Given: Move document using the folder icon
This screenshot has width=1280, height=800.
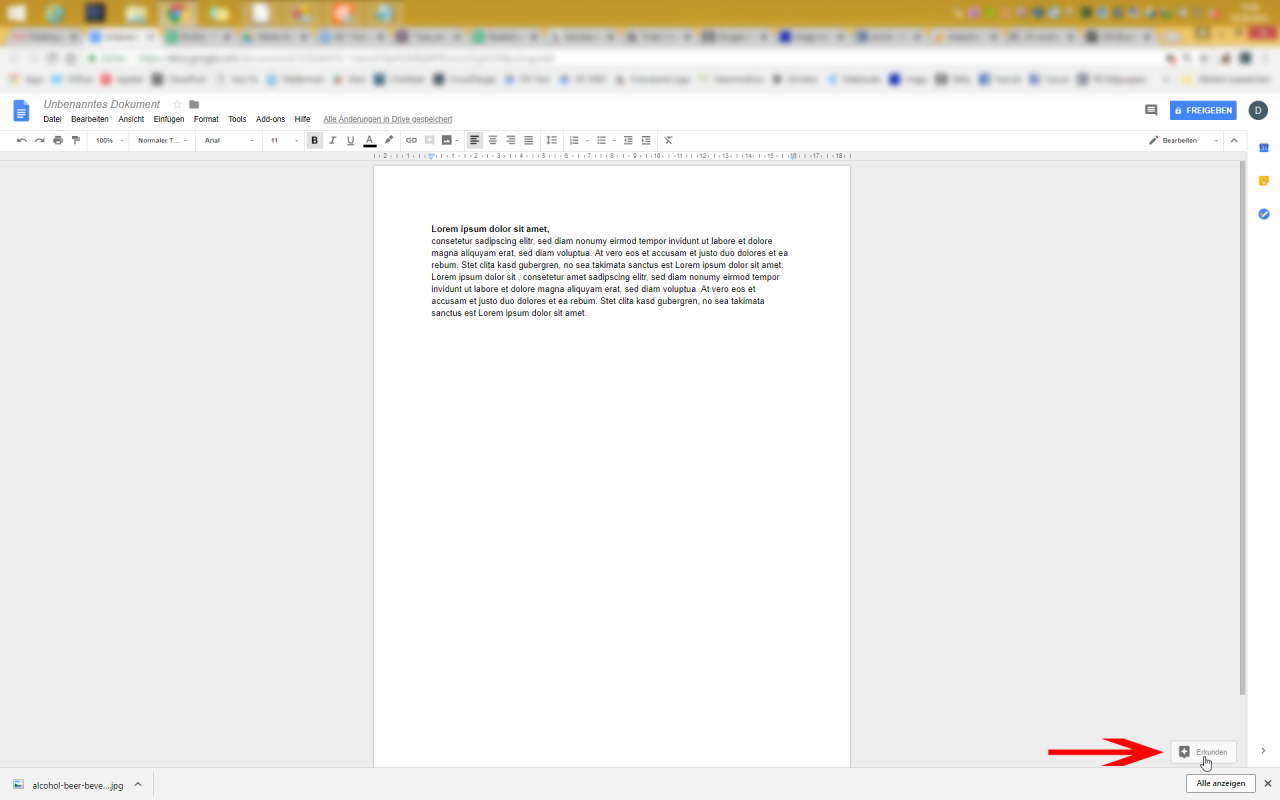Looking at the screenshot, I should [194, 104].
